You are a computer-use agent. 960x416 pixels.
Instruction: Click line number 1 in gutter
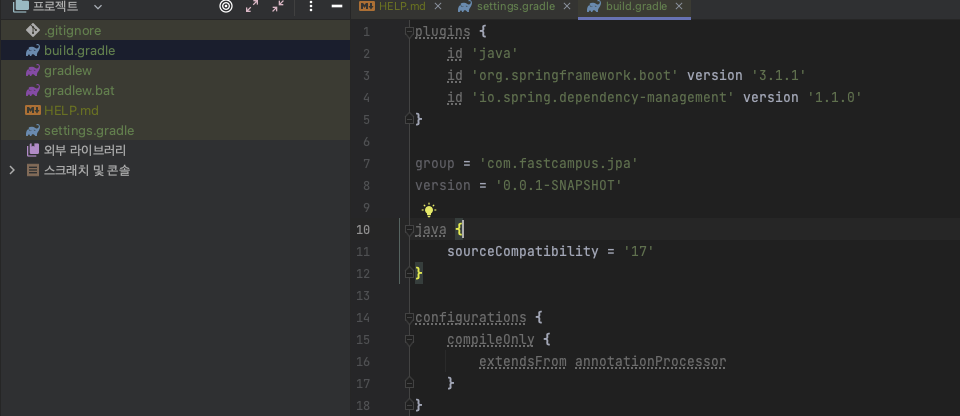(x=366, y=32)
